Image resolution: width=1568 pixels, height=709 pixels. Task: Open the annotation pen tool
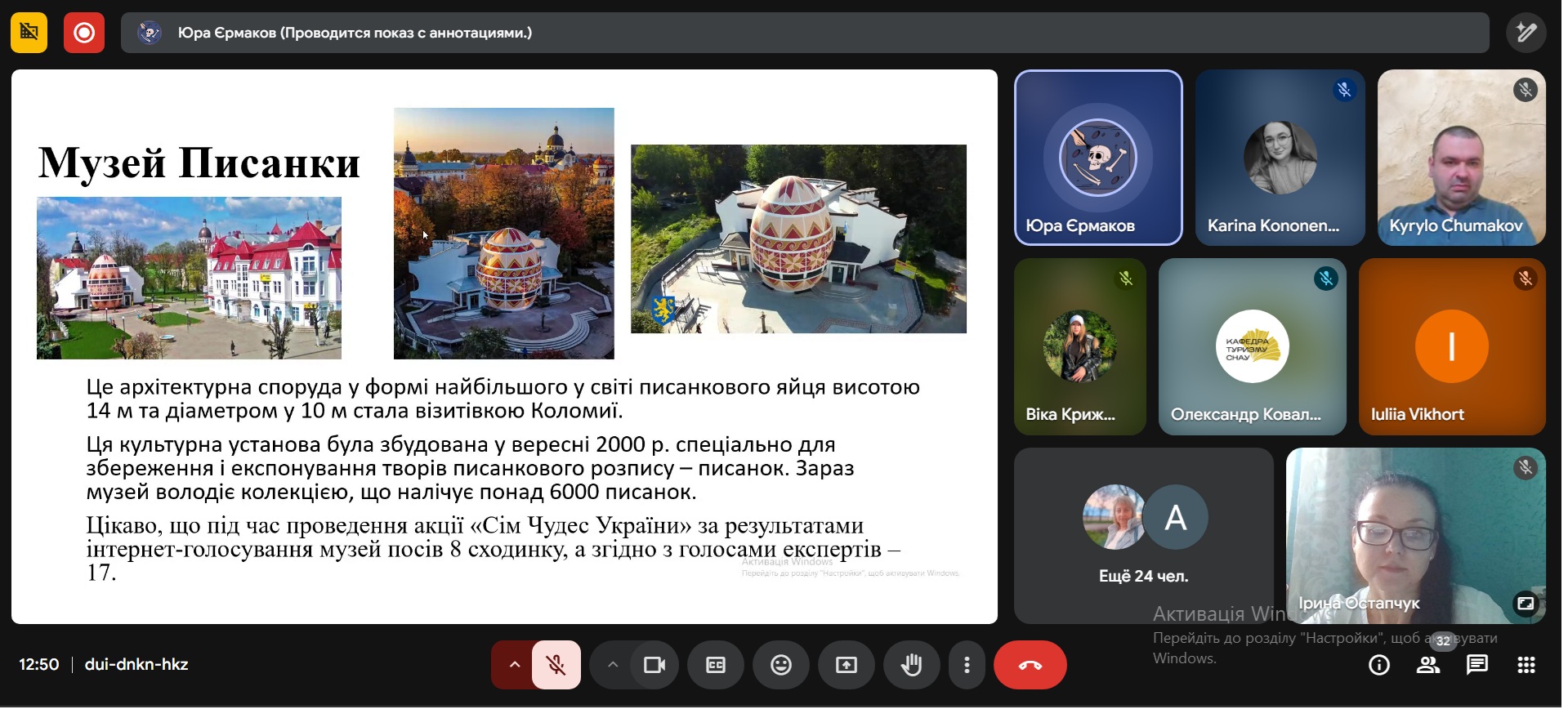(1526, 33)
